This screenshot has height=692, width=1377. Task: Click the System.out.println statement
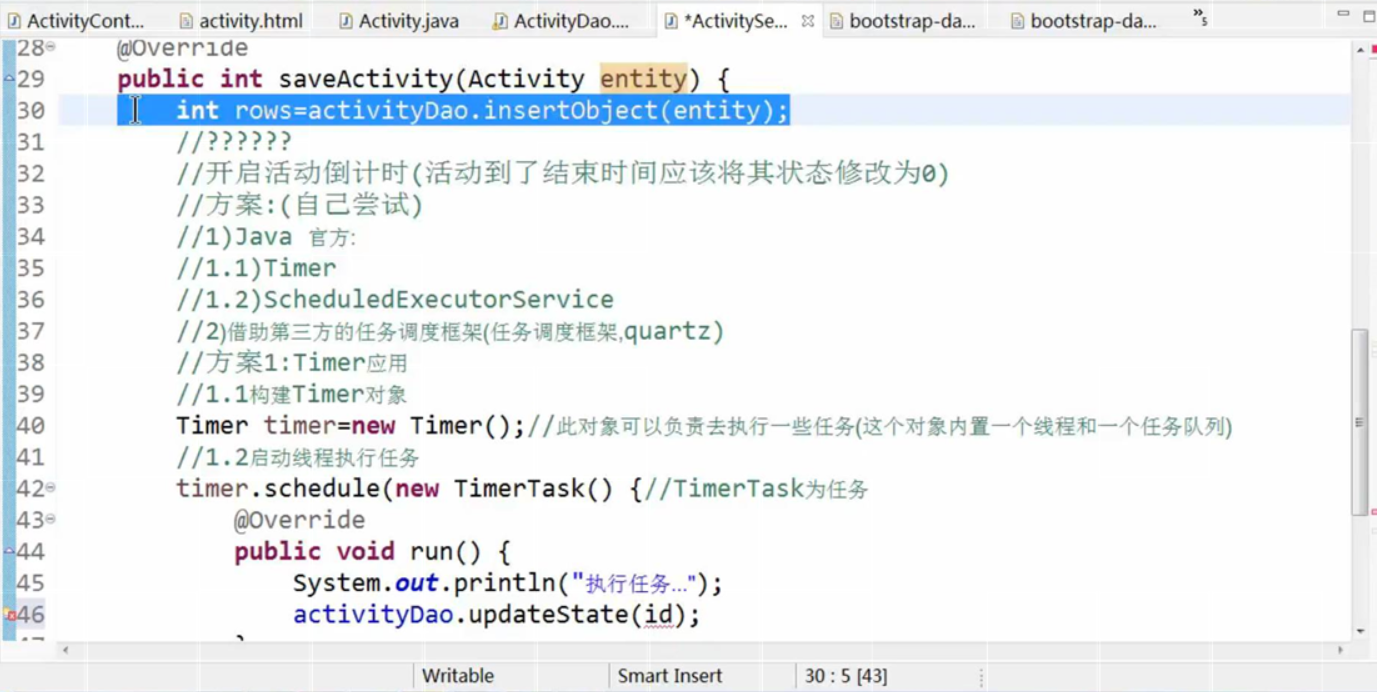507,583
